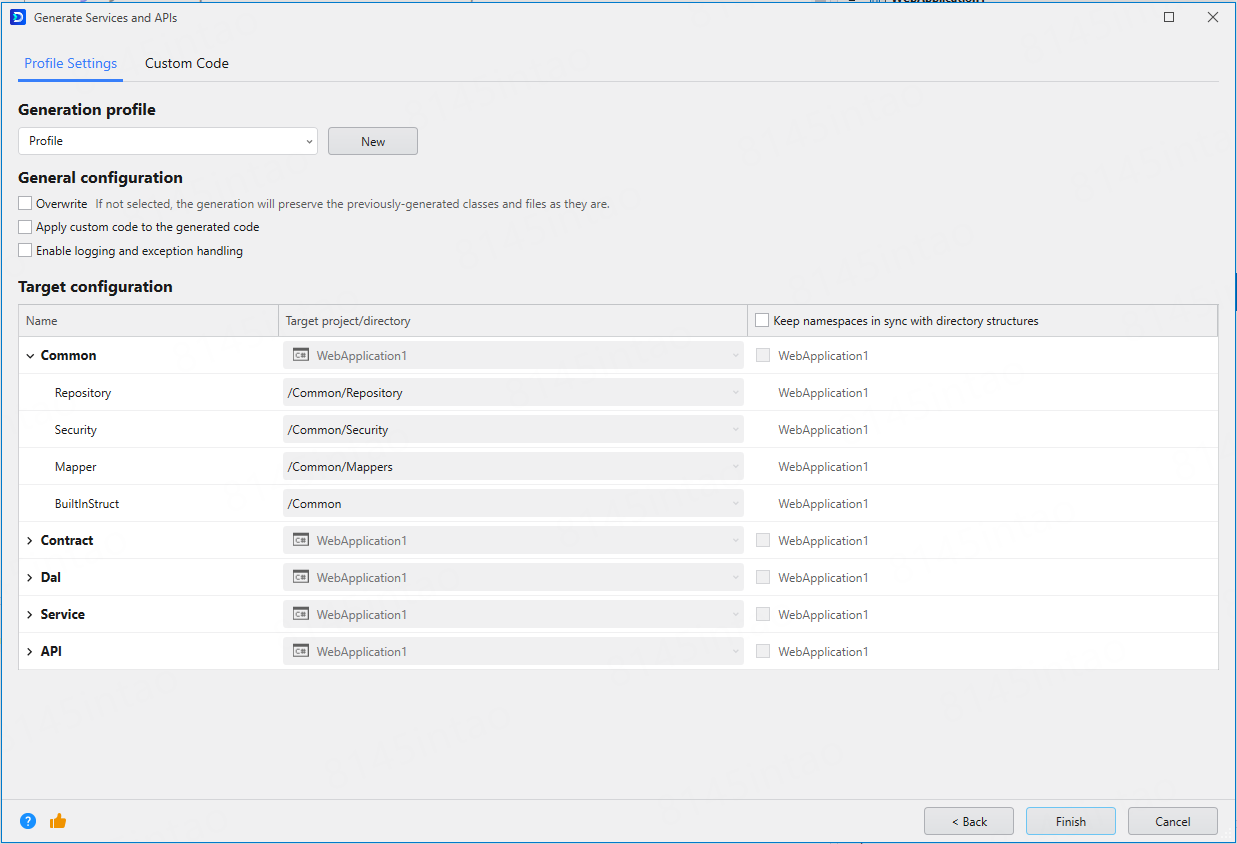Close the Generate Services and APIs dialog
Screen dimensions: 1237x844
click(x=1213, y=17)
